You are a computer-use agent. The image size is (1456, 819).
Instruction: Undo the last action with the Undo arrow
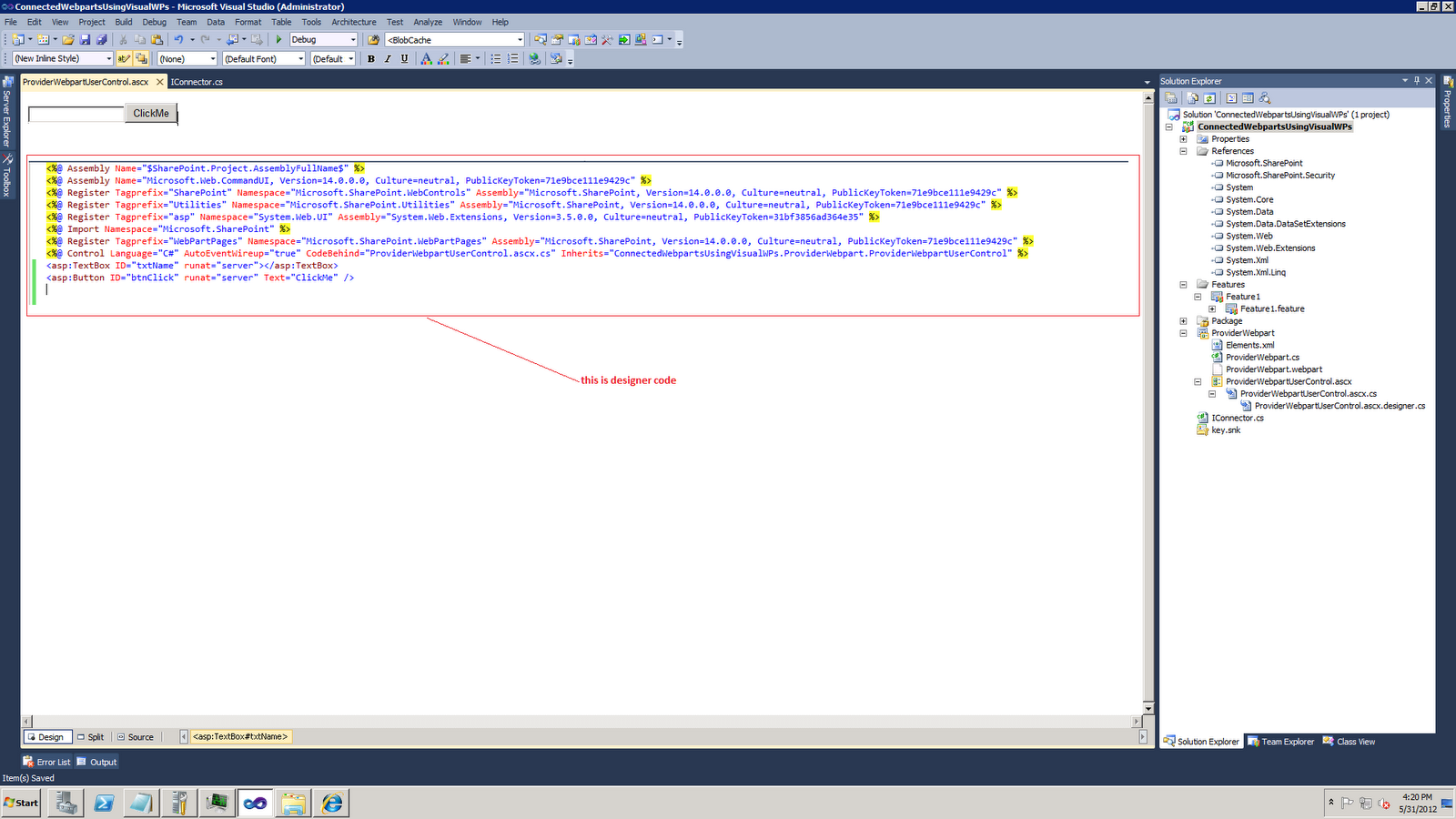click(178, 40)
